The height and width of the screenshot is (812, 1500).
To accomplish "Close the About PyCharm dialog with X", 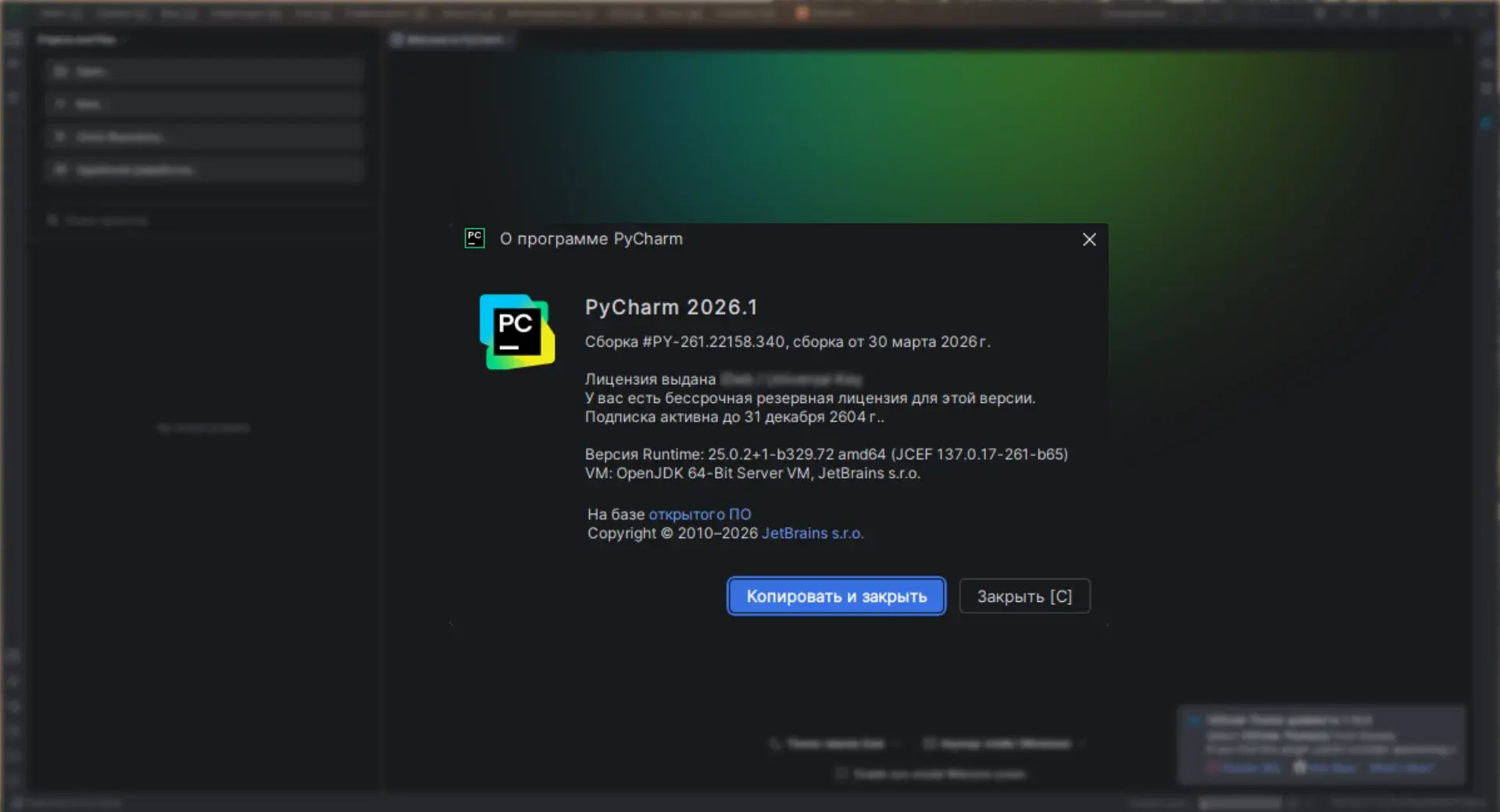I will coord(1089,240).
